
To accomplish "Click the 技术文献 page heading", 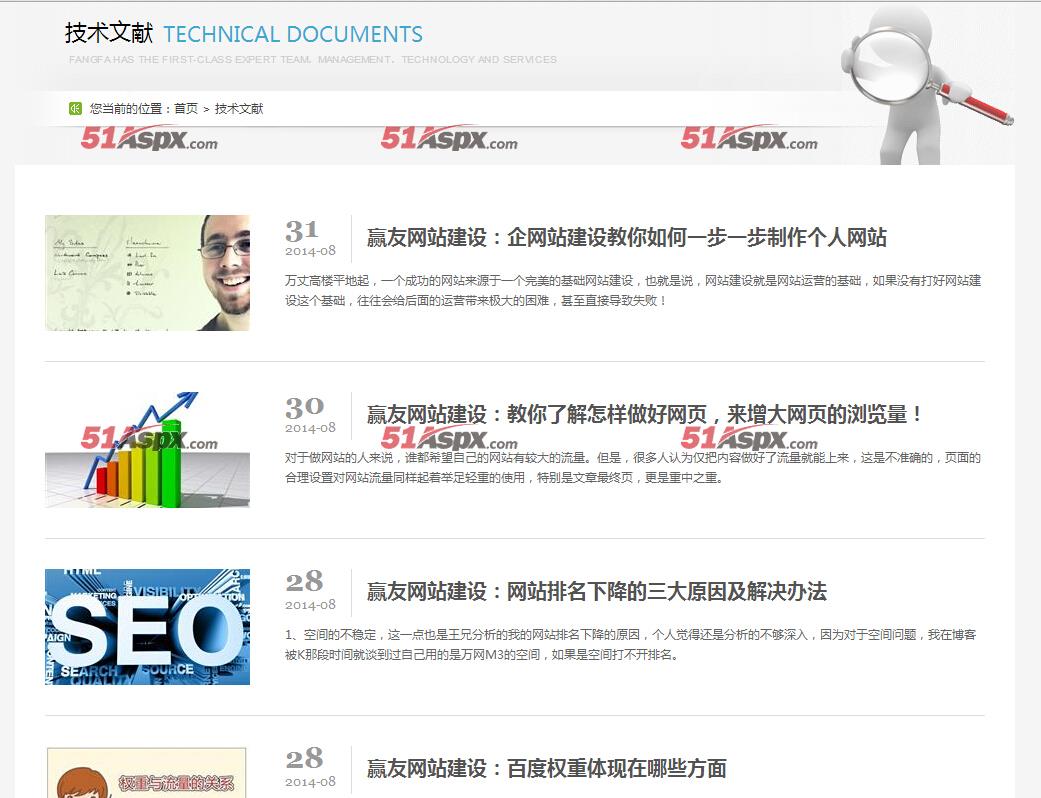I will (x=109, y=33).
